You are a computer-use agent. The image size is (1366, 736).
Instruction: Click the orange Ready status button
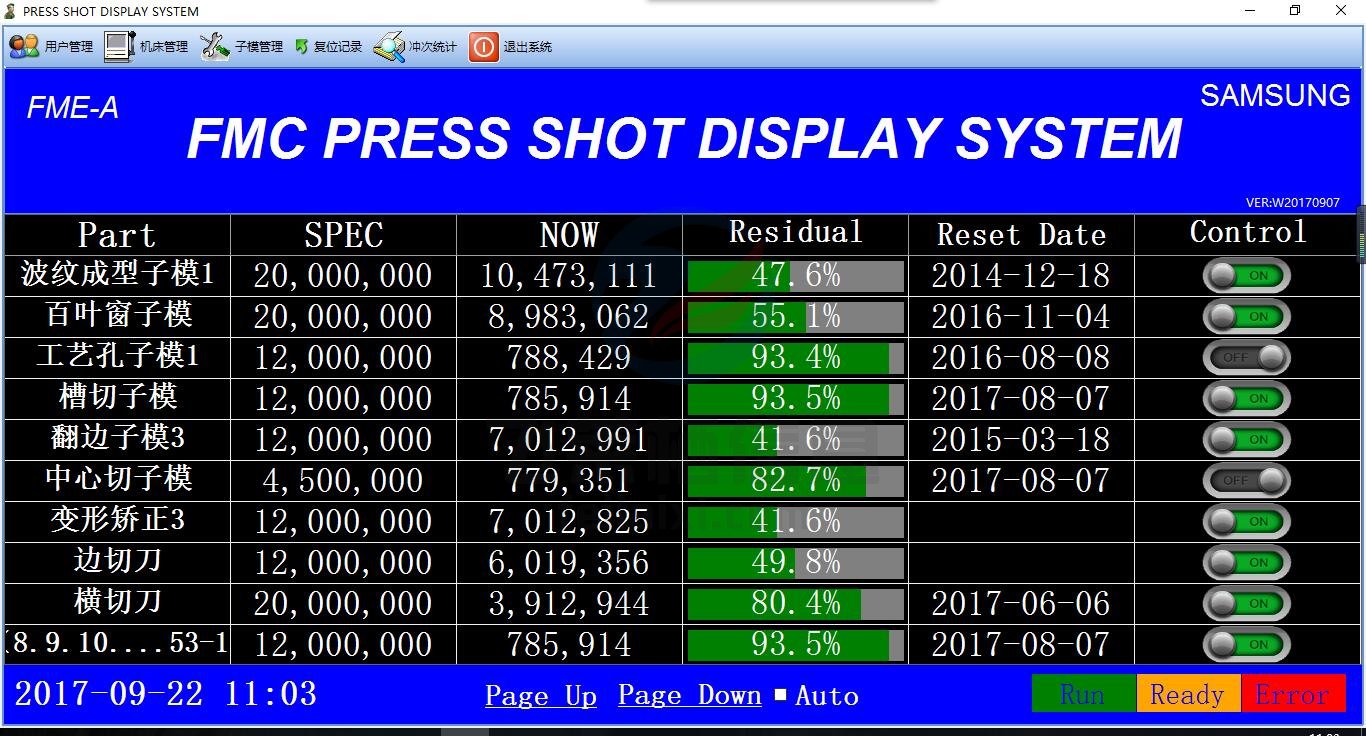click(1188, 694)
